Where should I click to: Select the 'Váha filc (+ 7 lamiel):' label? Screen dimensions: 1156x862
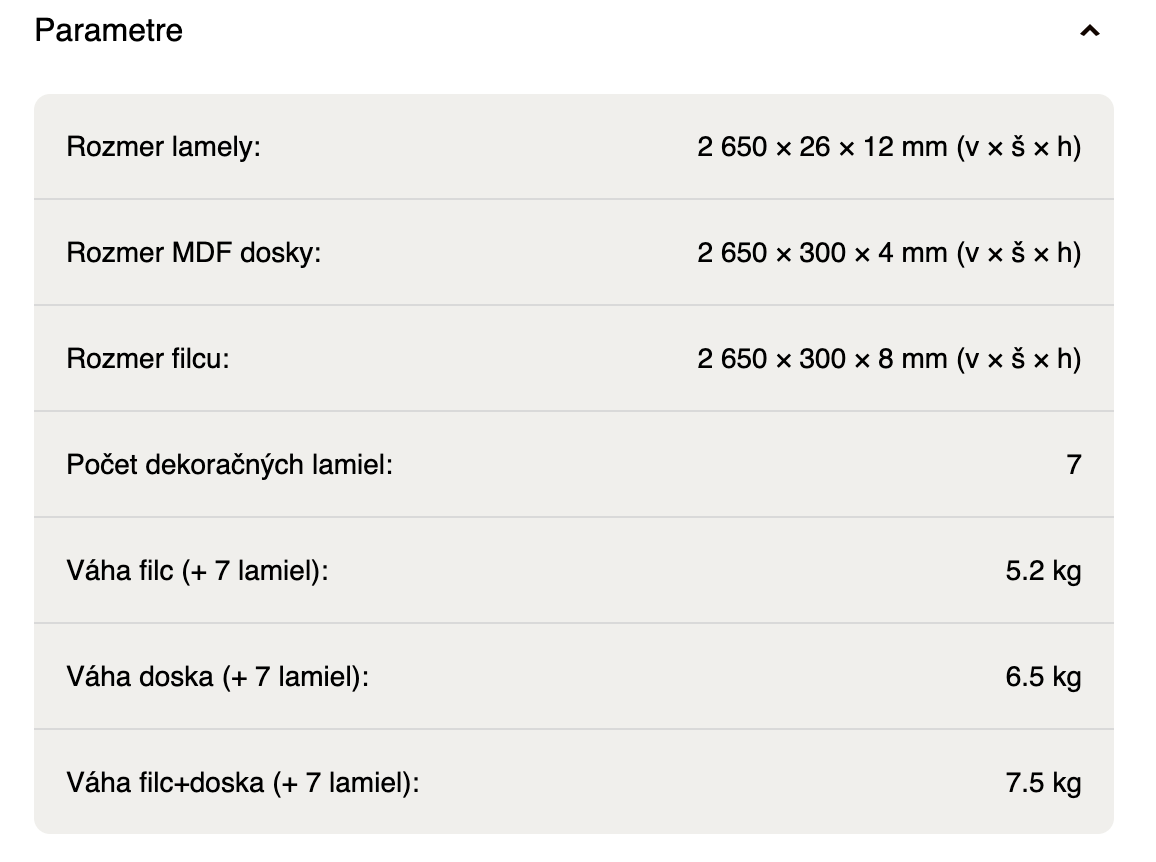click(197, 571)
